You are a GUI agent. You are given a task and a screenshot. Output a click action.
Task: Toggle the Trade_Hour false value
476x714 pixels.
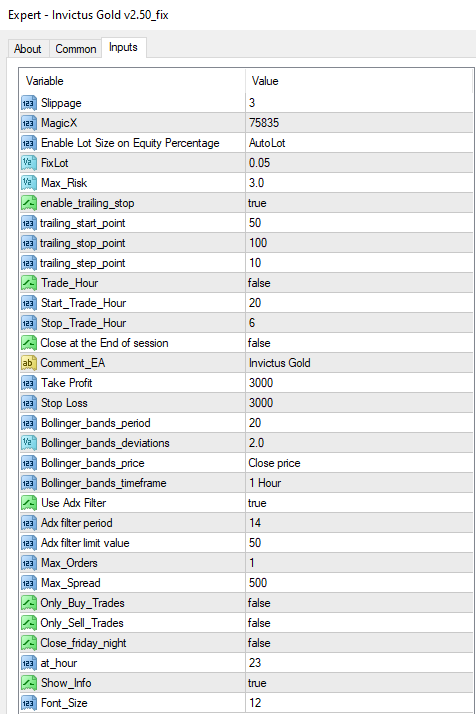(359, 283)
